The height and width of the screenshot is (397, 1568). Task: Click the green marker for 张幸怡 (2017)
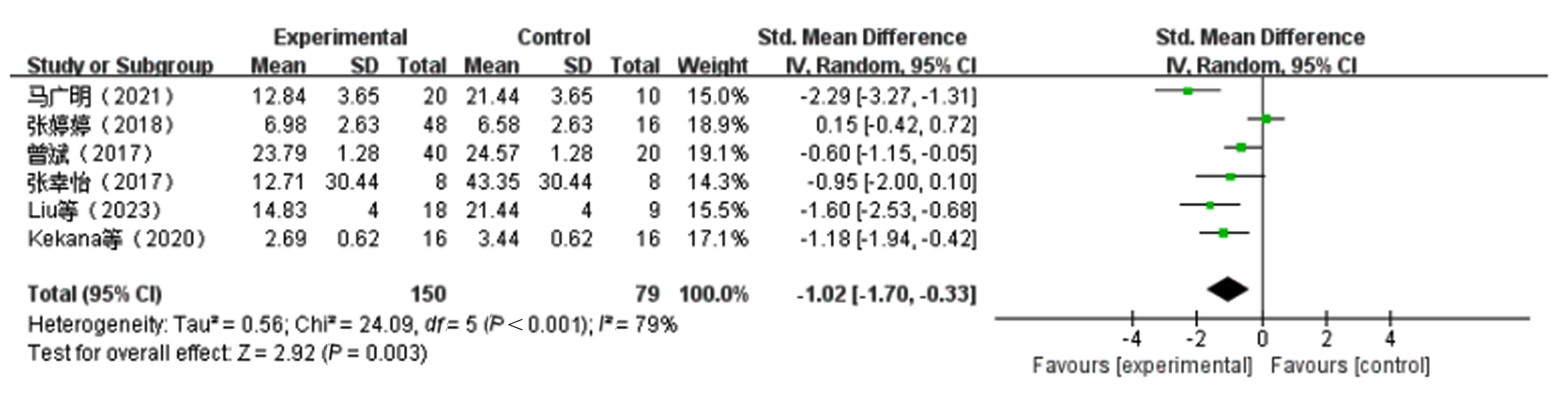pyautogui.click(x=1230, y=177)
